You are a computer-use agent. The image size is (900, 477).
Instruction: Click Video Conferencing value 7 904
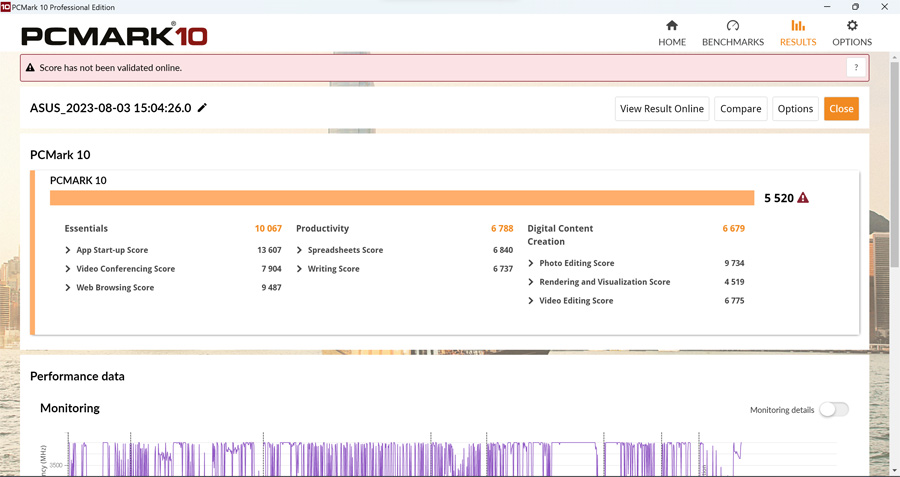point(271,269)
